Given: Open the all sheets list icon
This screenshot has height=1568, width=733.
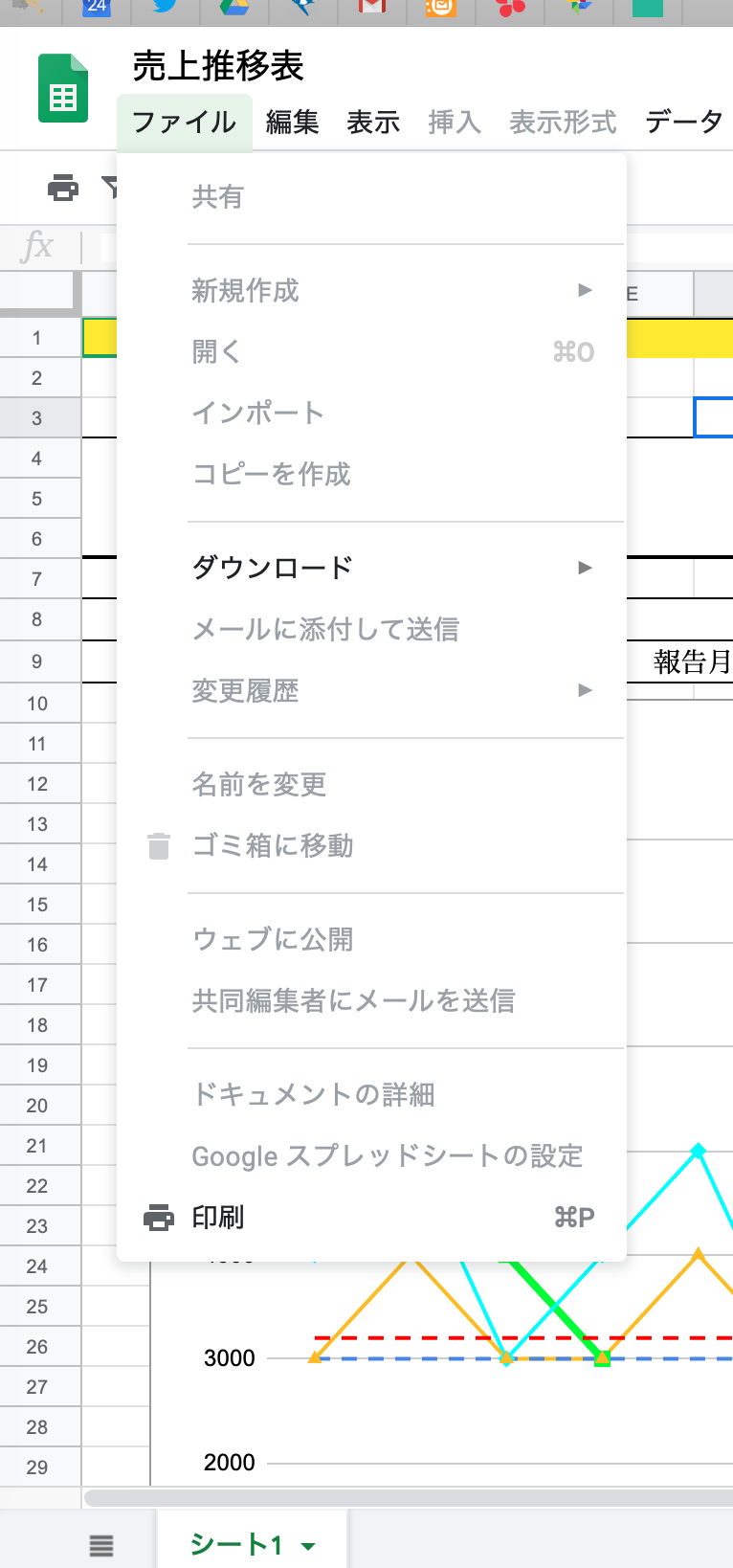Looking at the screenshot, I should point(101,1545).
